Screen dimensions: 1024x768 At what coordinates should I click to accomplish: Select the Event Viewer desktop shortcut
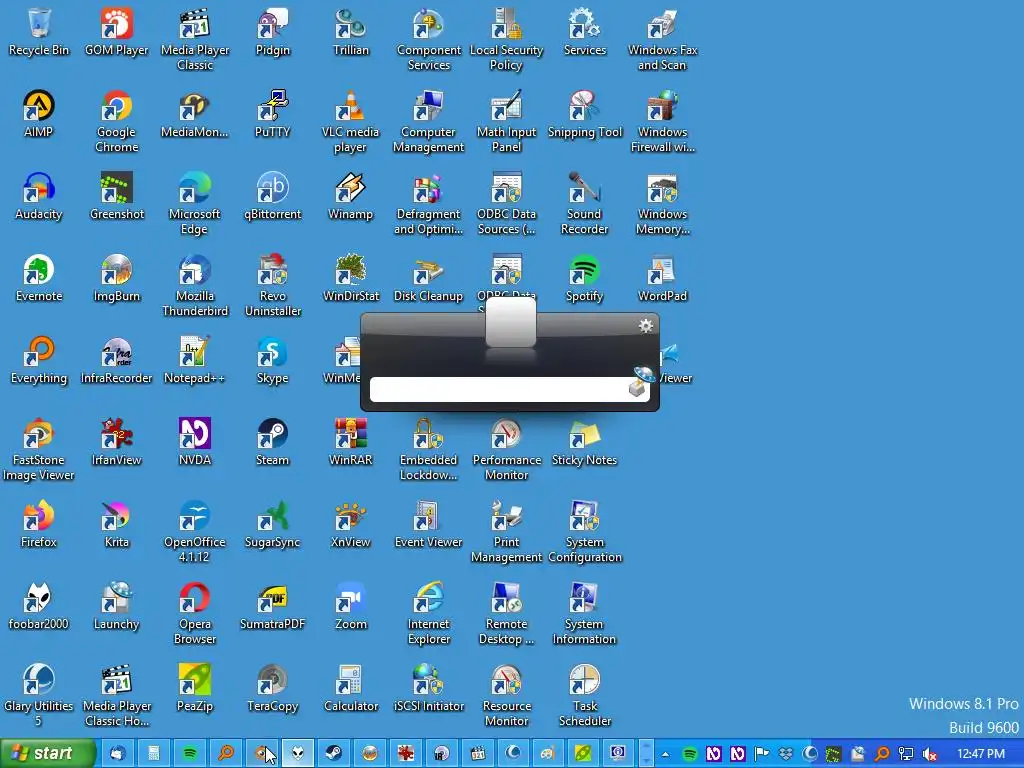(428, 524)
